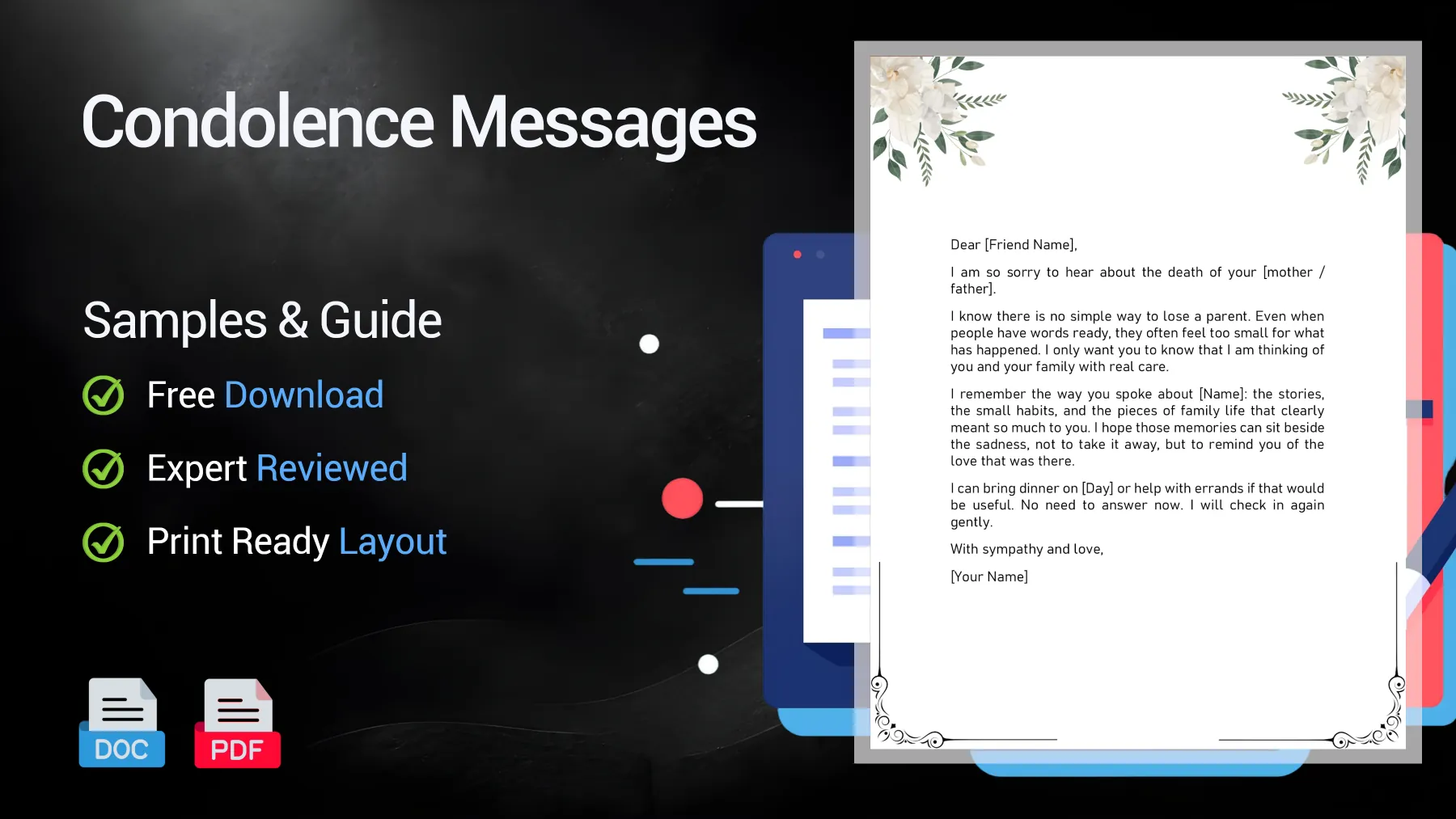Click paragraph starting "I am so sorry to hear"
The width and height of the screenshot is (1456, 819).
(1137, 281)
